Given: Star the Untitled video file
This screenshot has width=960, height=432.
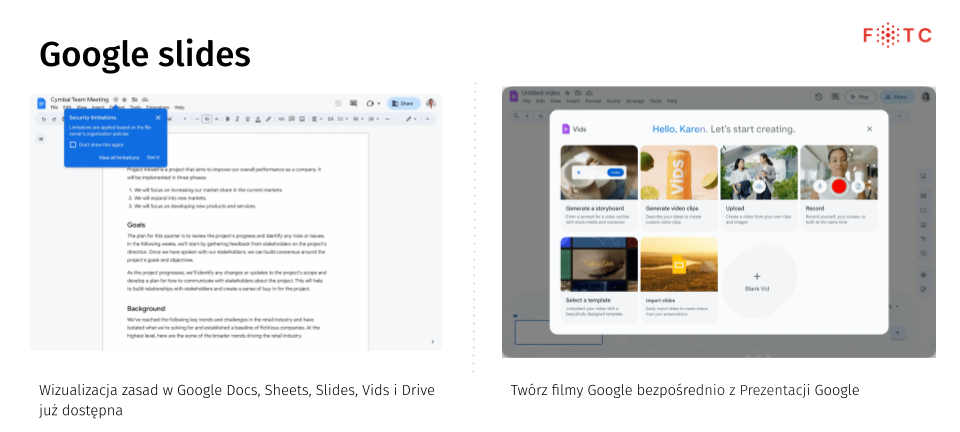Looking at the screenshot, I should click(567, 93).
